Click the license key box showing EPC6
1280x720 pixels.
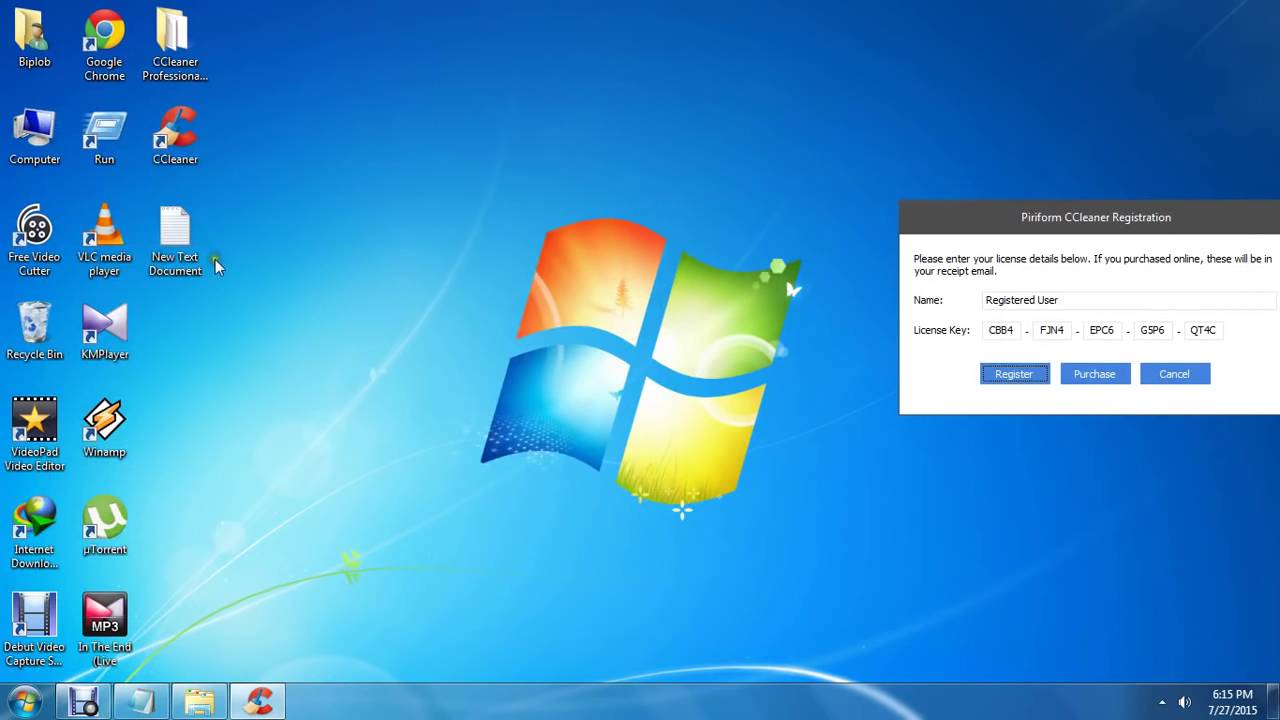[x=1102, y=330]
